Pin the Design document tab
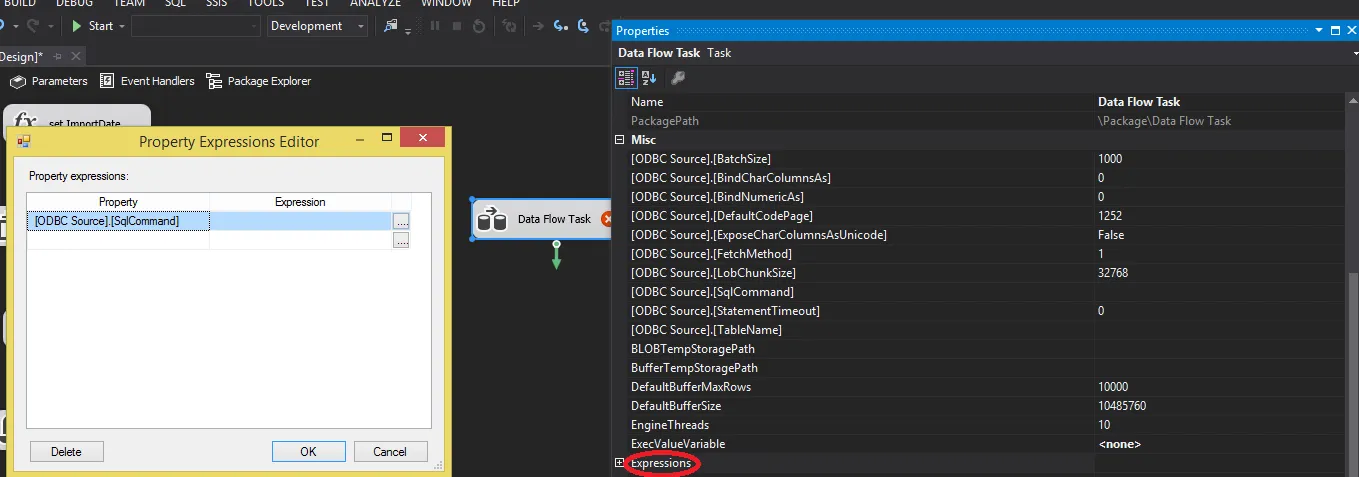This screenshot has height=477, width=1359. click(x=57, y=57)
